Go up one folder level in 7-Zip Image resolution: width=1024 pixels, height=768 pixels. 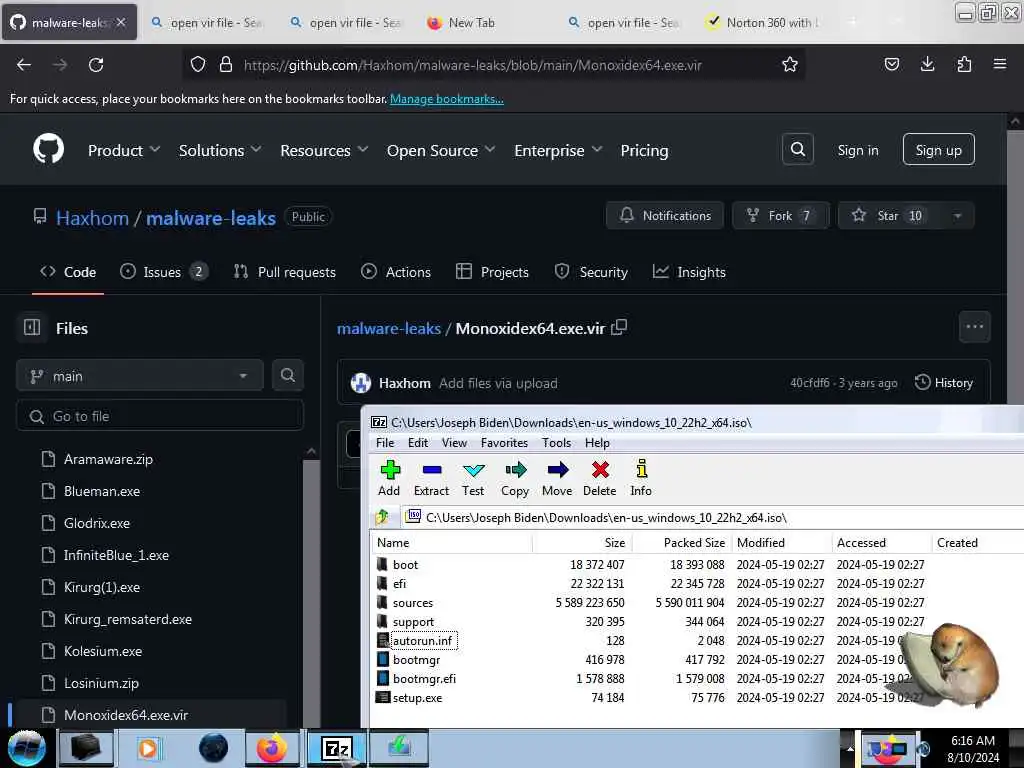point(383,517)
